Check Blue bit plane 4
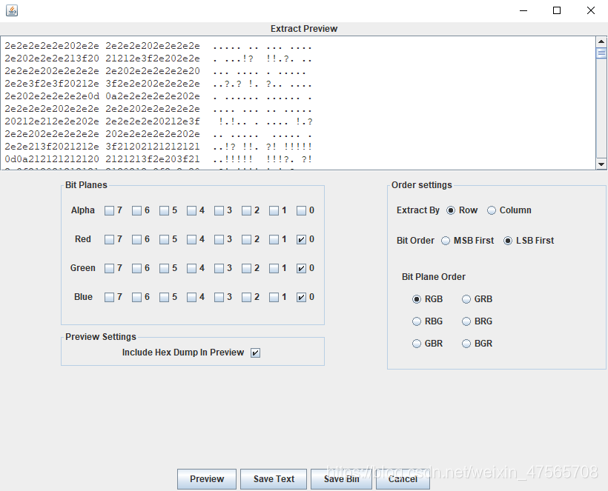 point(192,297)
